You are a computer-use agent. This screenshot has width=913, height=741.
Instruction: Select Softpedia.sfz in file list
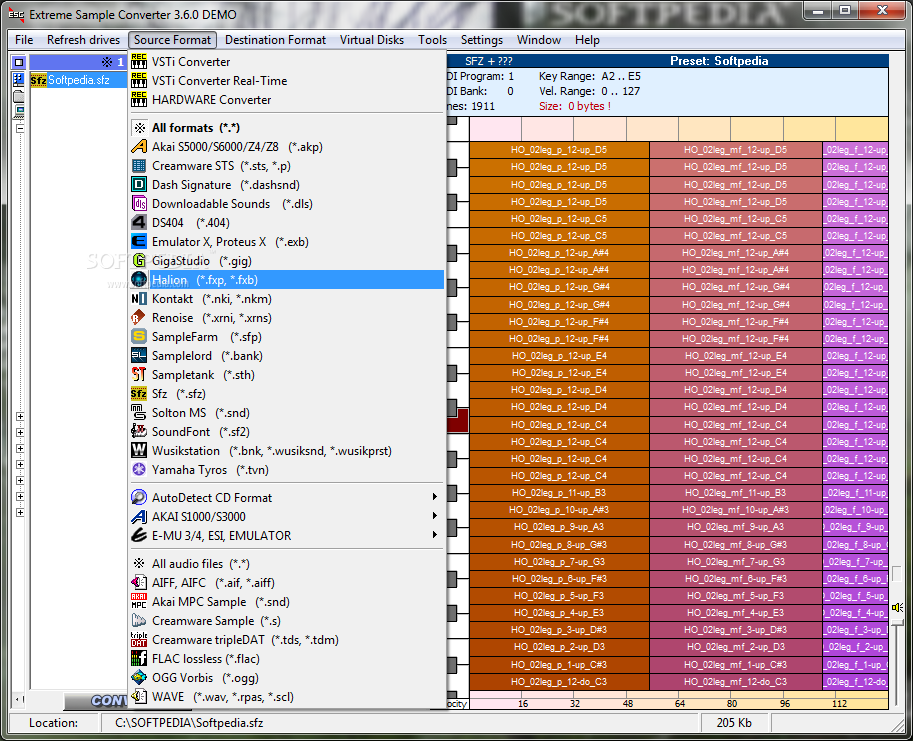pos(78,80)
